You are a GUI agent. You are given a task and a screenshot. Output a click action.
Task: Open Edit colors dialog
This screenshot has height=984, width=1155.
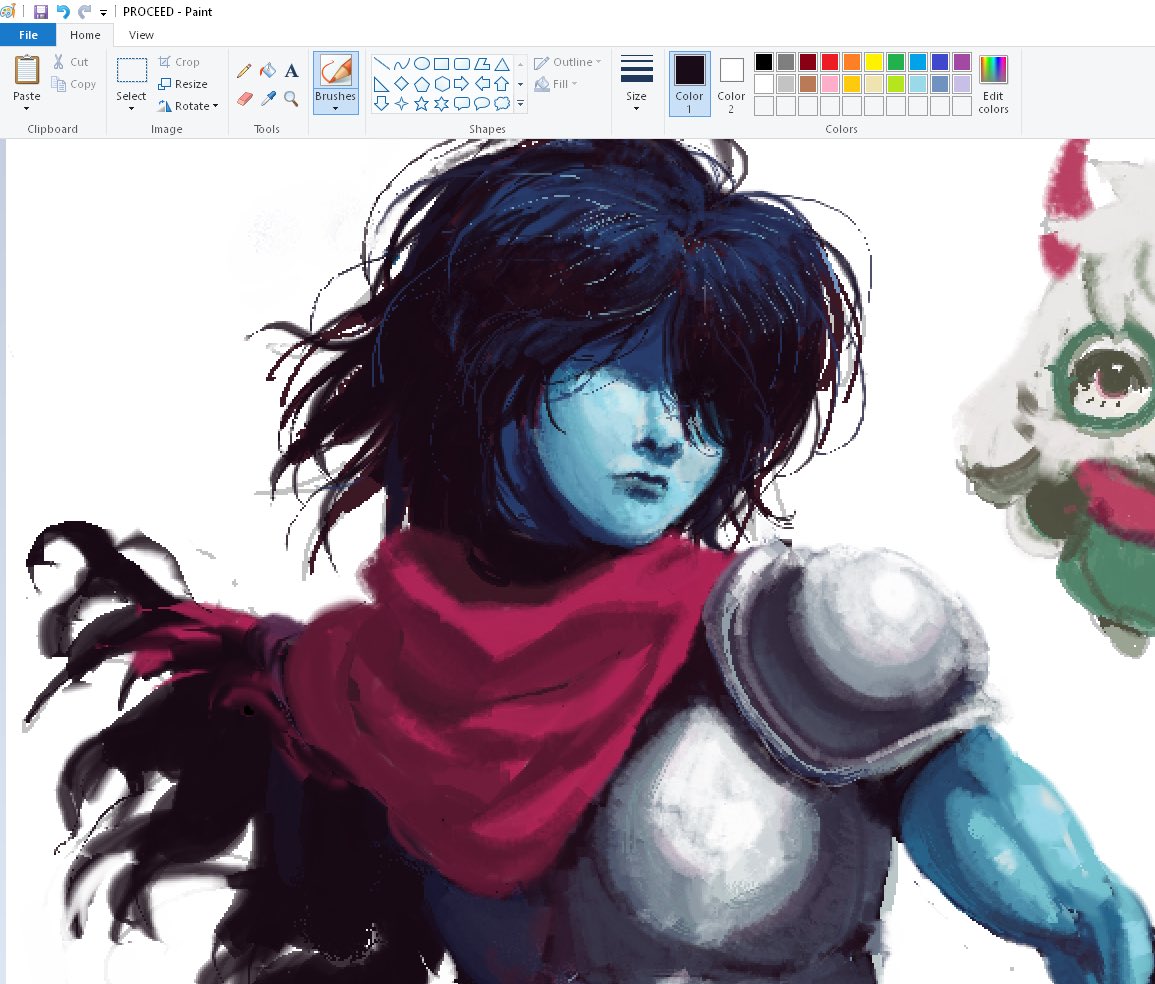(993, 84)
